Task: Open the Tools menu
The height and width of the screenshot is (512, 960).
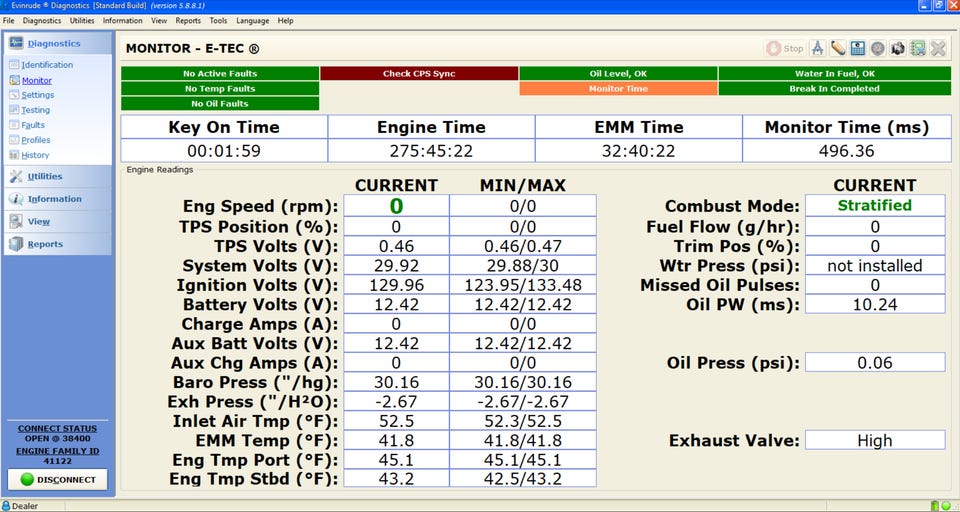Action: pos(219,21)
